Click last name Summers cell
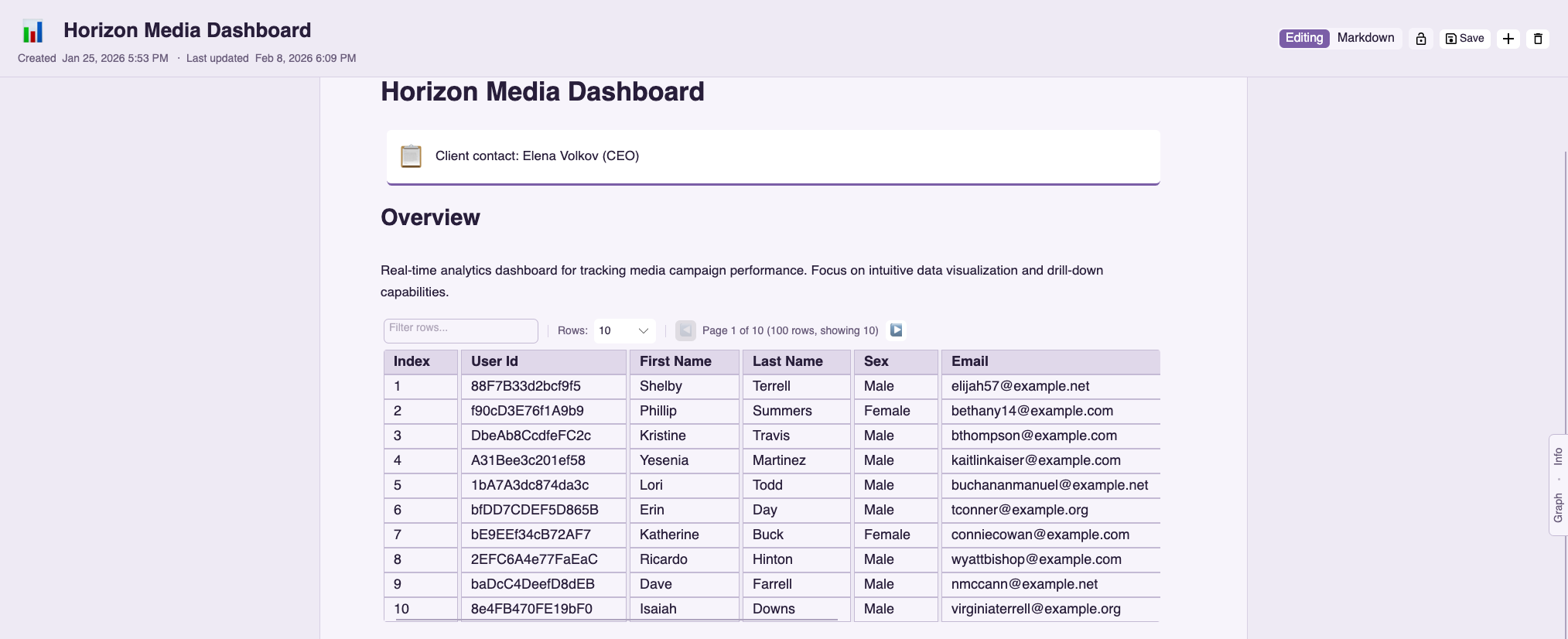The image size is (1568, 639). tap(797, 411)
